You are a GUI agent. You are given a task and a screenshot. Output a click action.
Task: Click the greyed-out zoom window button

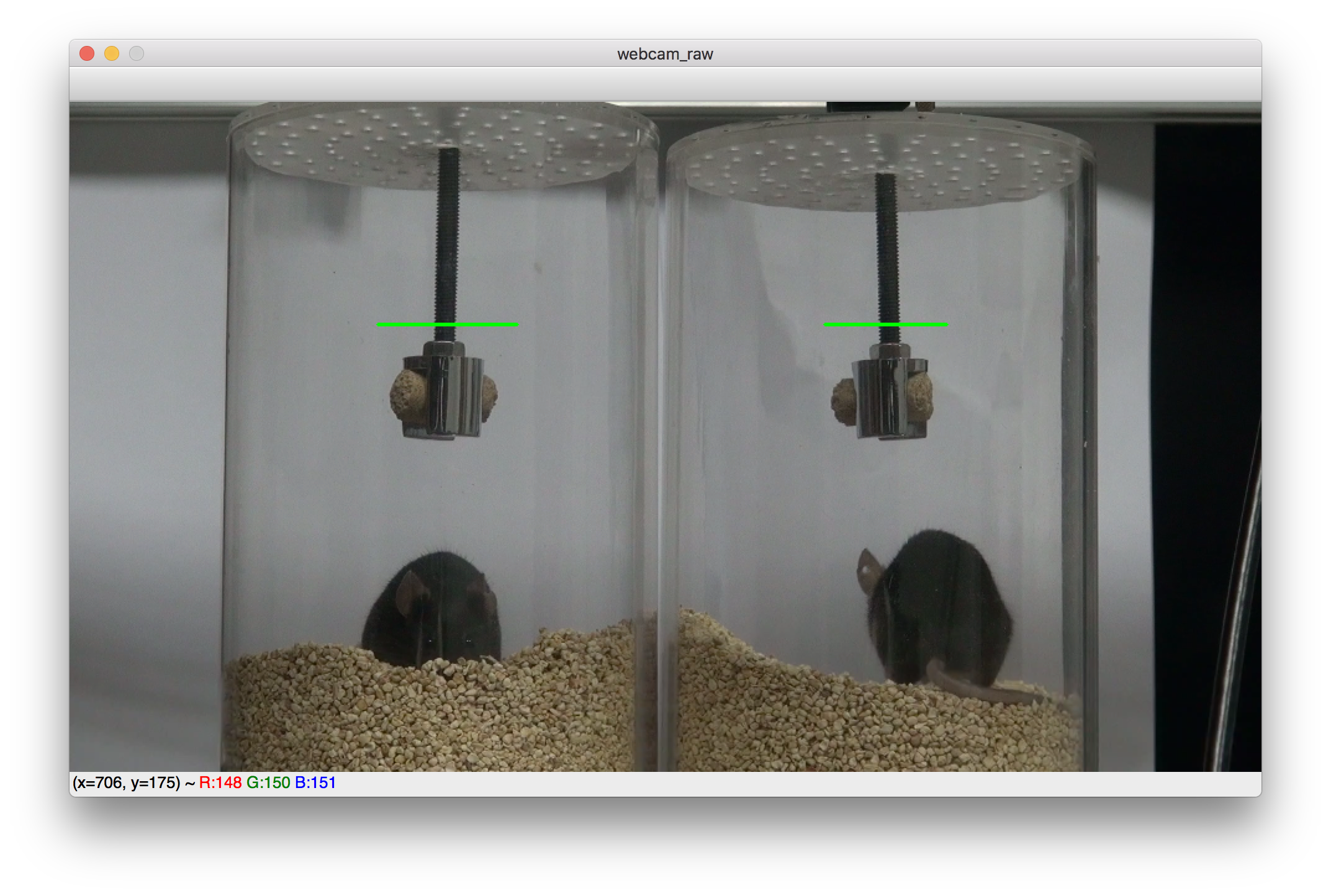point(137,54)
